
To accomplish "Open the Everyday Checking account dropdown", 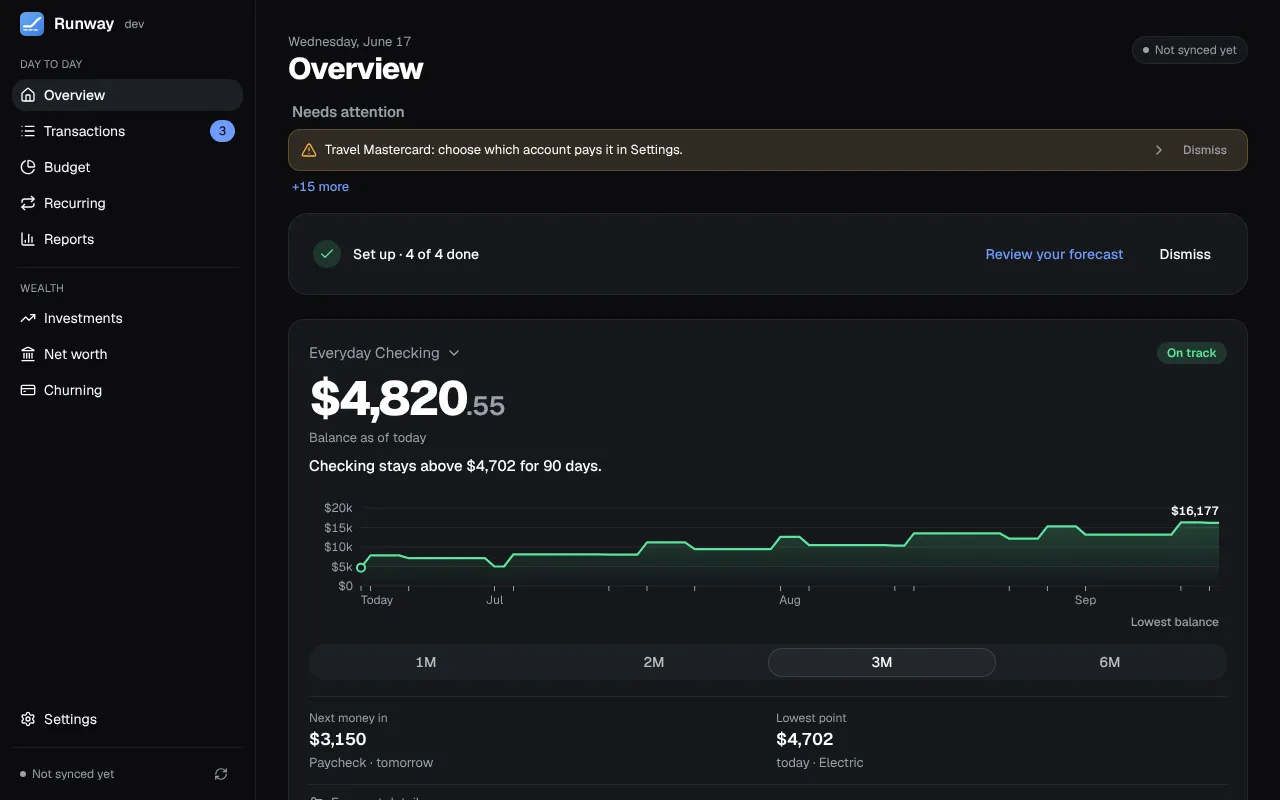I will [384, 353].
